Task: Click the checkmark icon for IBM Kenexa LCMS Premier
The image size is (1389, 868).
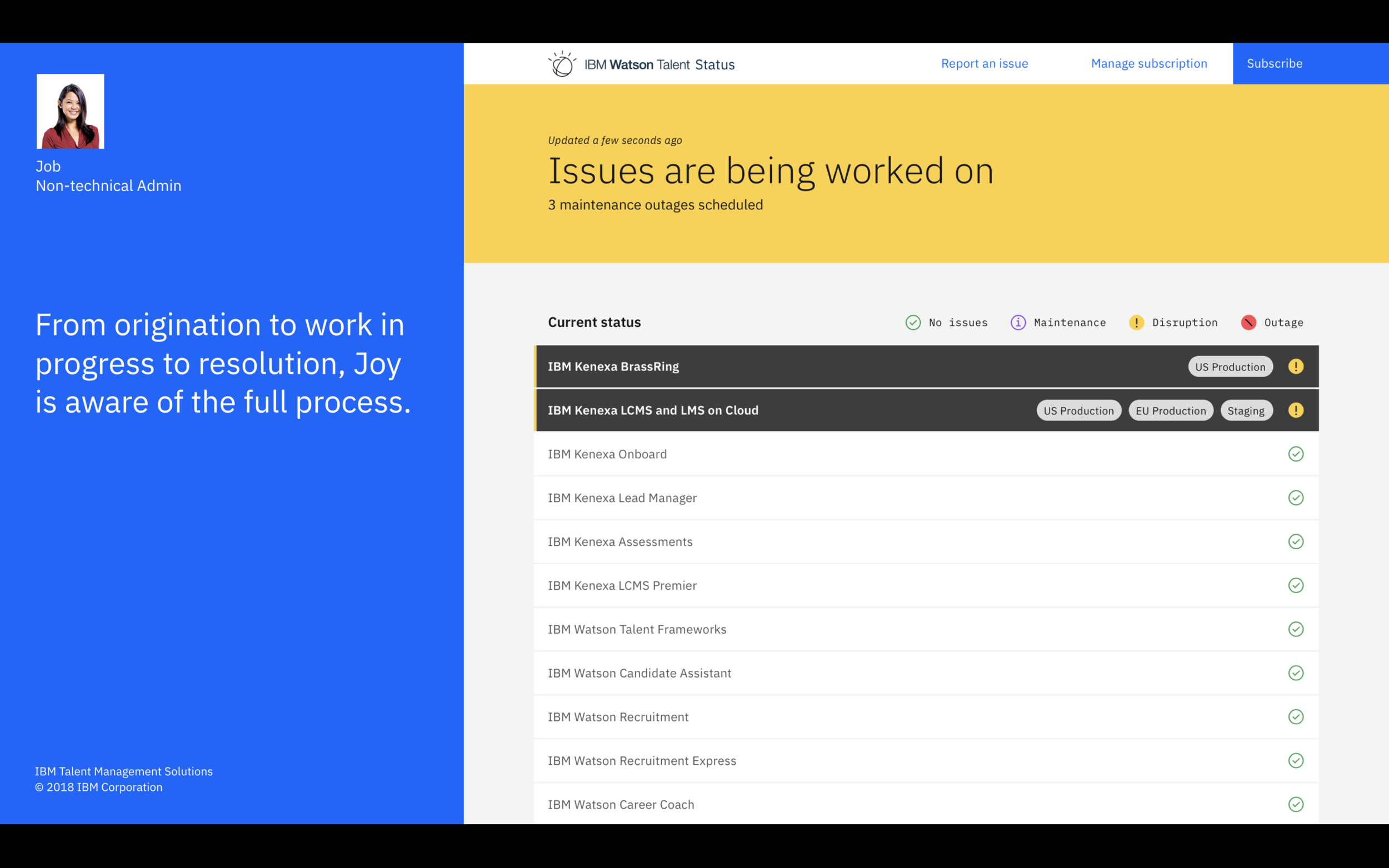Action: [1296, 585]
